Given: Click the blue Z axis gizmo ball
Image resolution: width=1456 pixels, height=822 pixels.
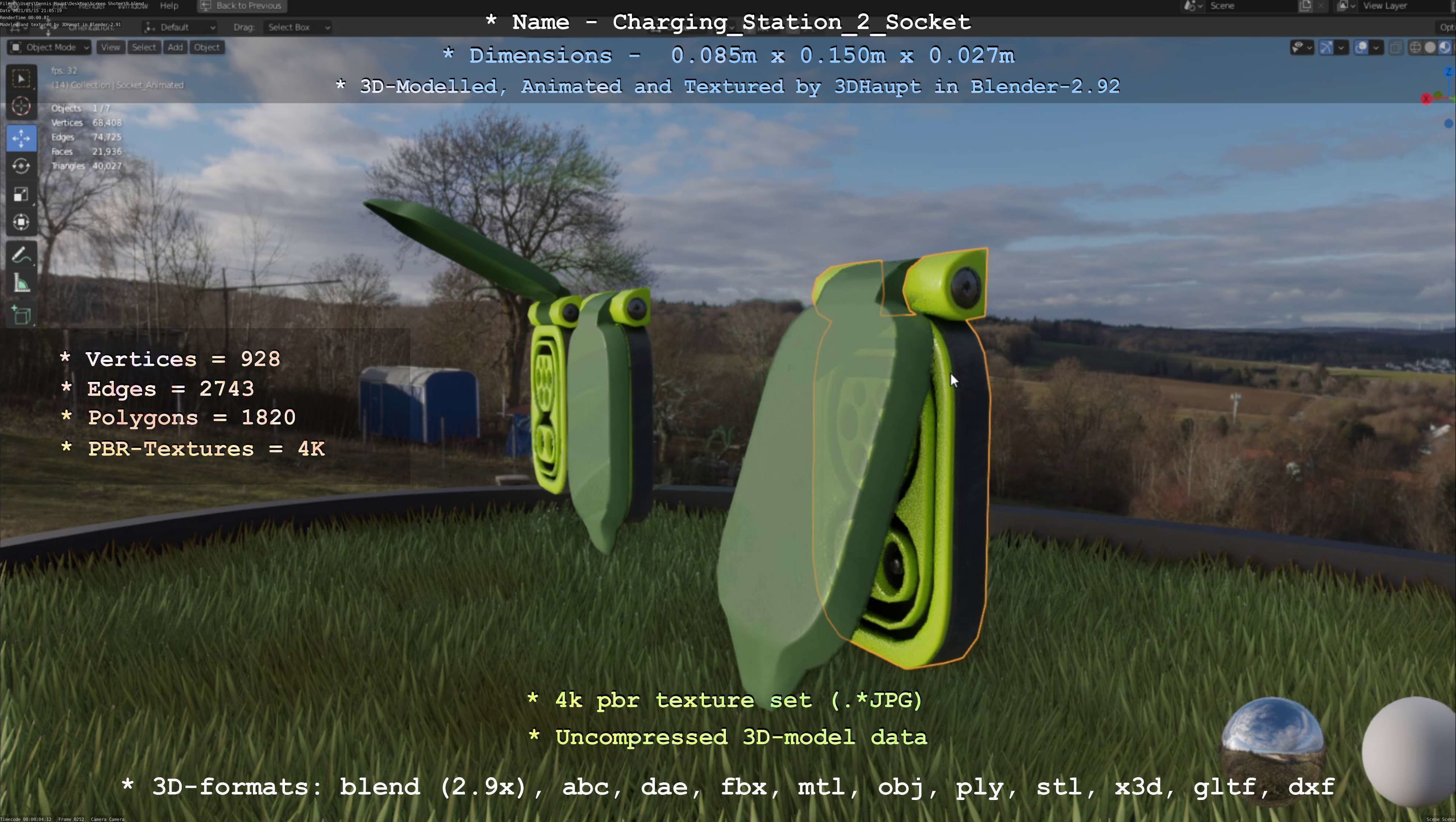Looking at the screenshot, I should tap(1449, 72).
